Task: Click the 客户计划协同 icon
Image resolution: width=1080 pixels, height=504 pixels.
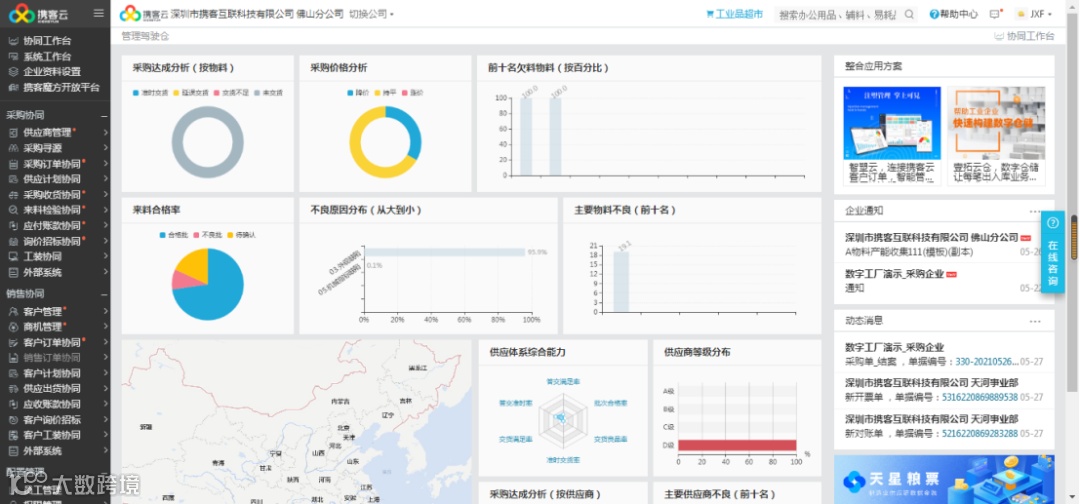Action: pyautogui.click(x=13, y=373)
